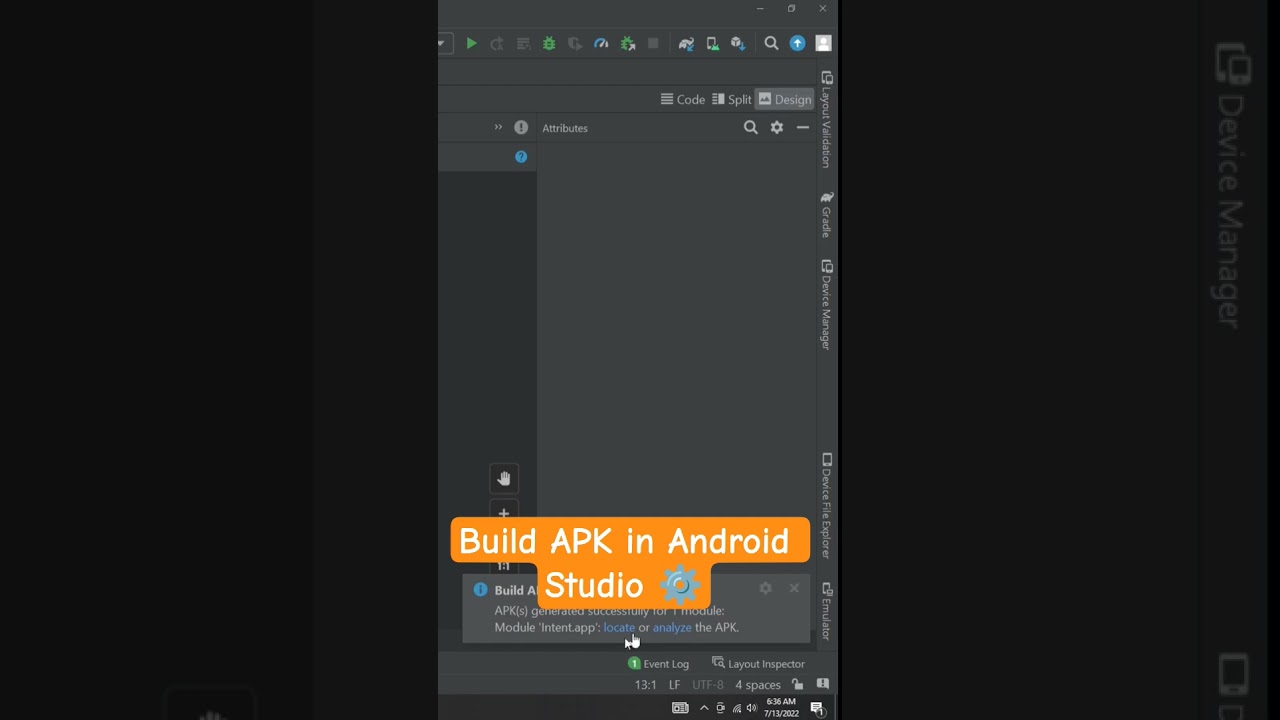1280x720 pixels.
Task: Open the Gradle side tool window
Action: (x=827, y=215)
